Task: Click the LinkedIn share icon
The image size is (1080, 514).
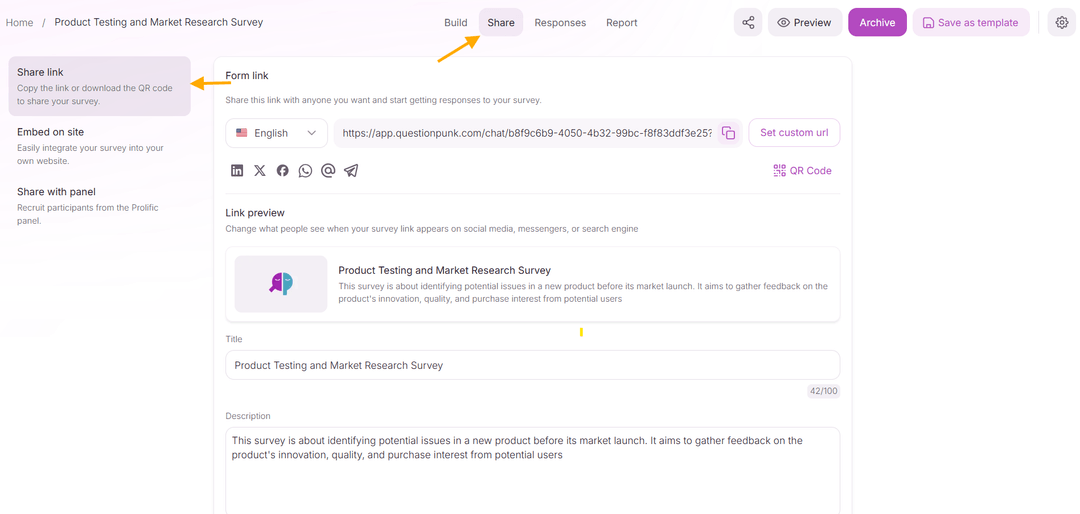Action: click(x=237, y=171)
